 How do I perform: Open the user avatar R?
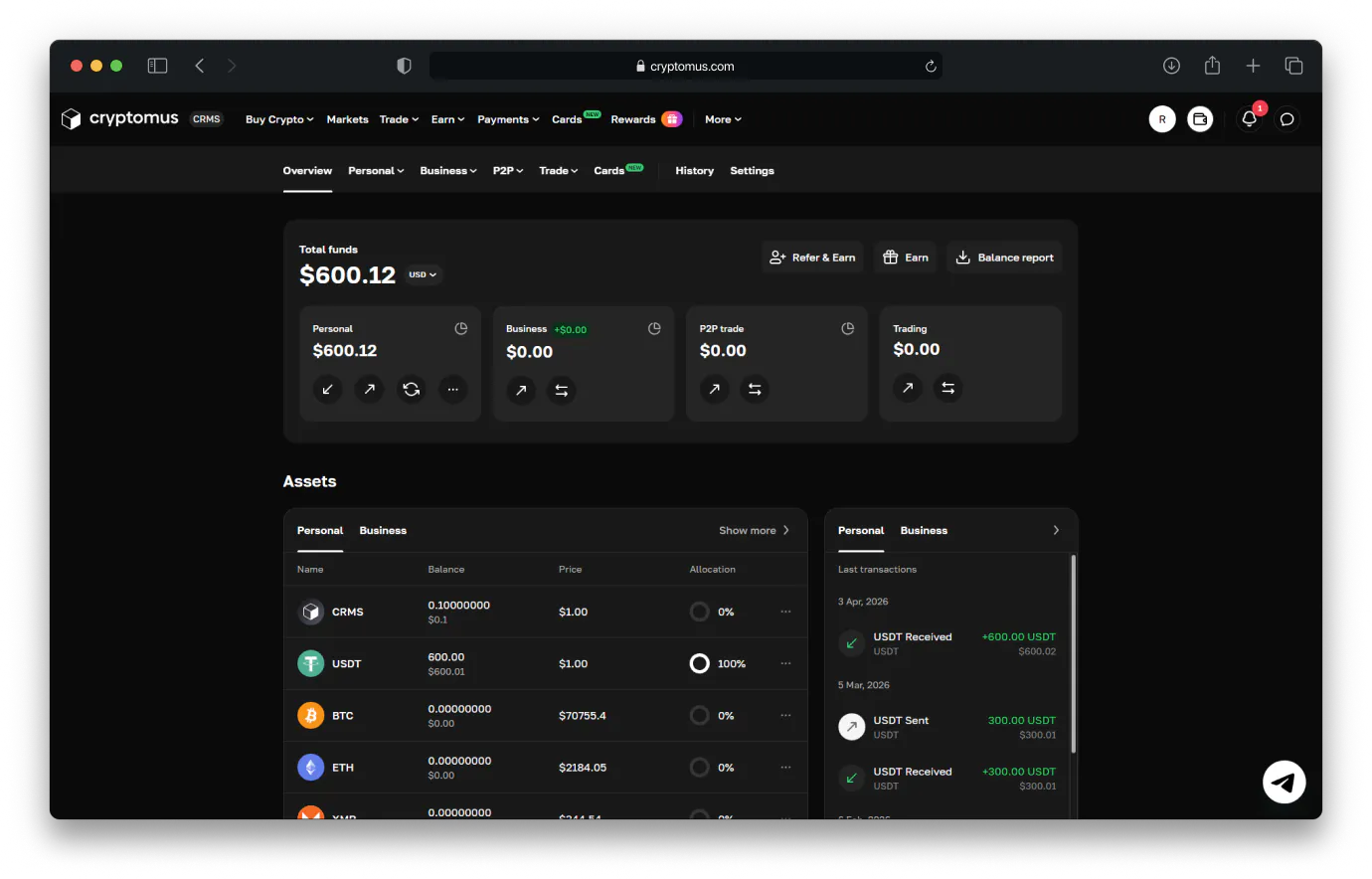(x=1162, y=119)
